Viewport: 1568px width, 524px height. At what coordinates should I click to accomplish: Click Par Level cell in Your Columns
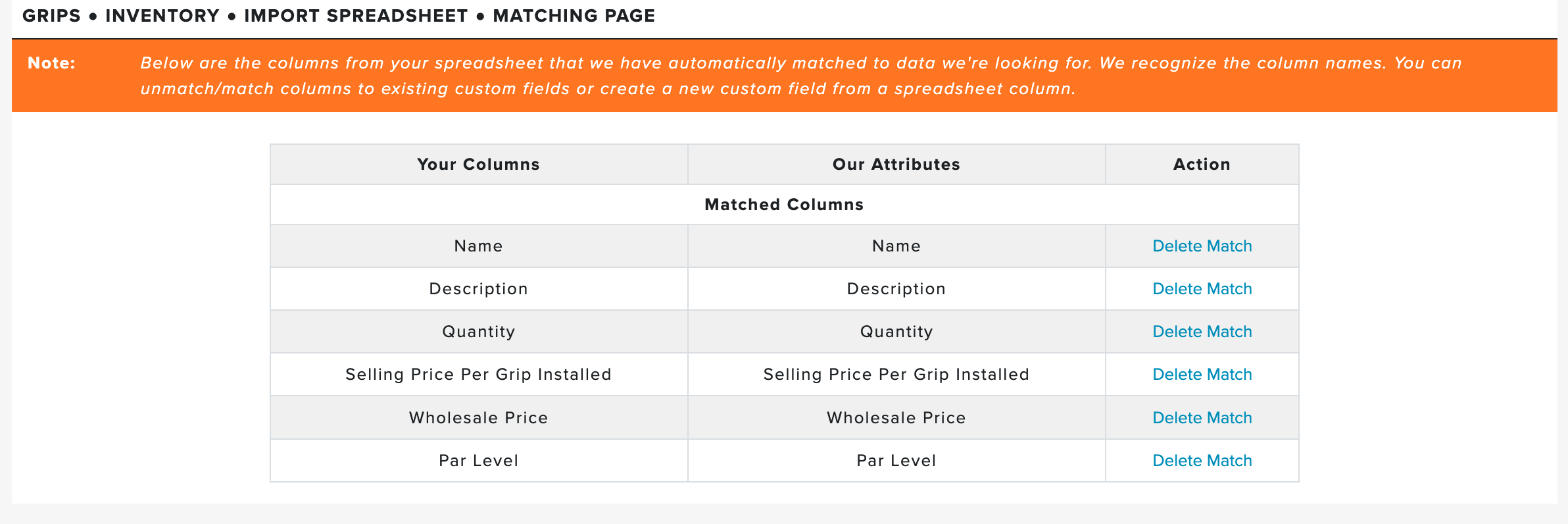pos(478,461)
